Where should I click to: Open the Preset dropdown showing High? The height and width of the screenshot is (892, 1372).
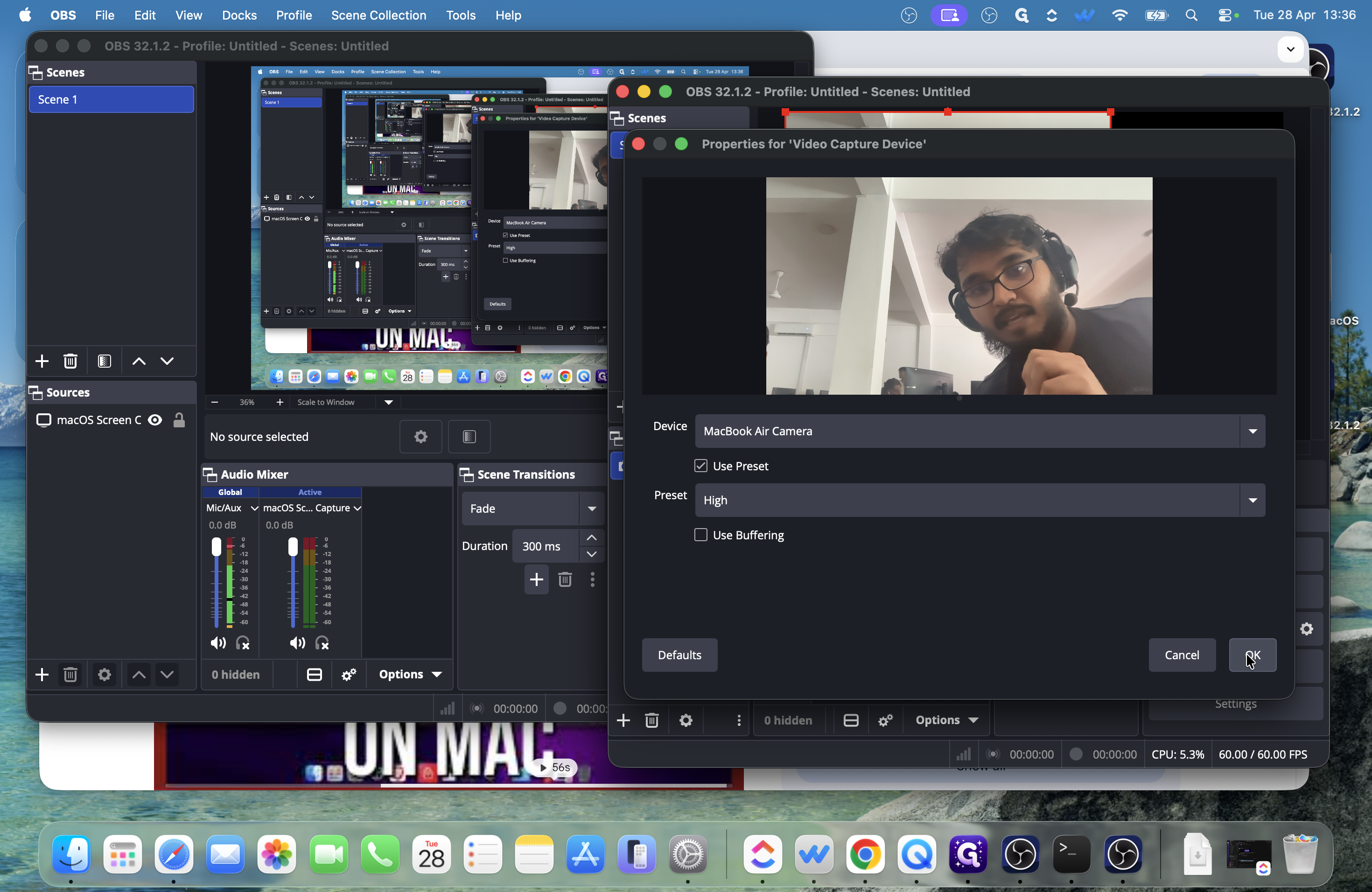click(980, 500)
